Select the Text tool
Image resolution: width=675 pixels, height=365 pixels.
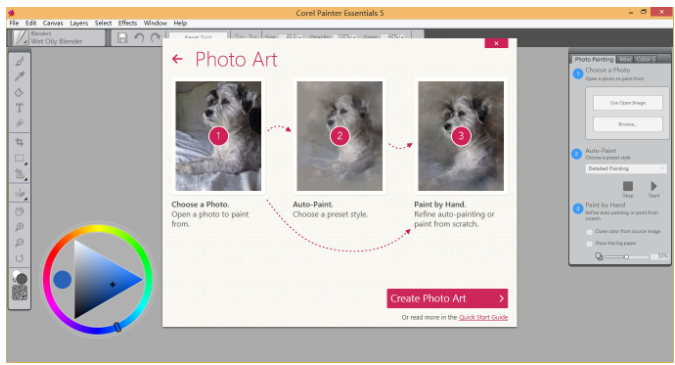(19, 108)
